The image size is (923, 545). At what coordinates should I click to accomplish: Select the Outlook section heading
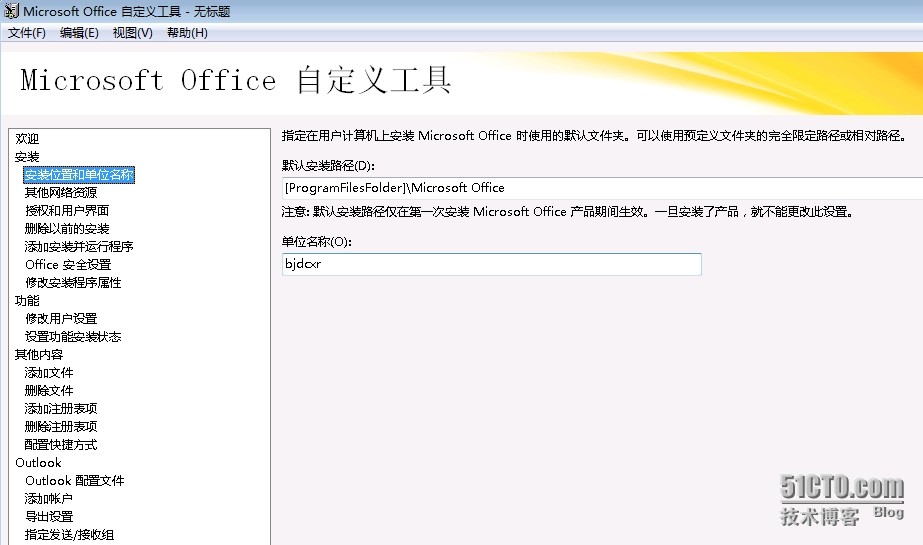pos(38,463)
